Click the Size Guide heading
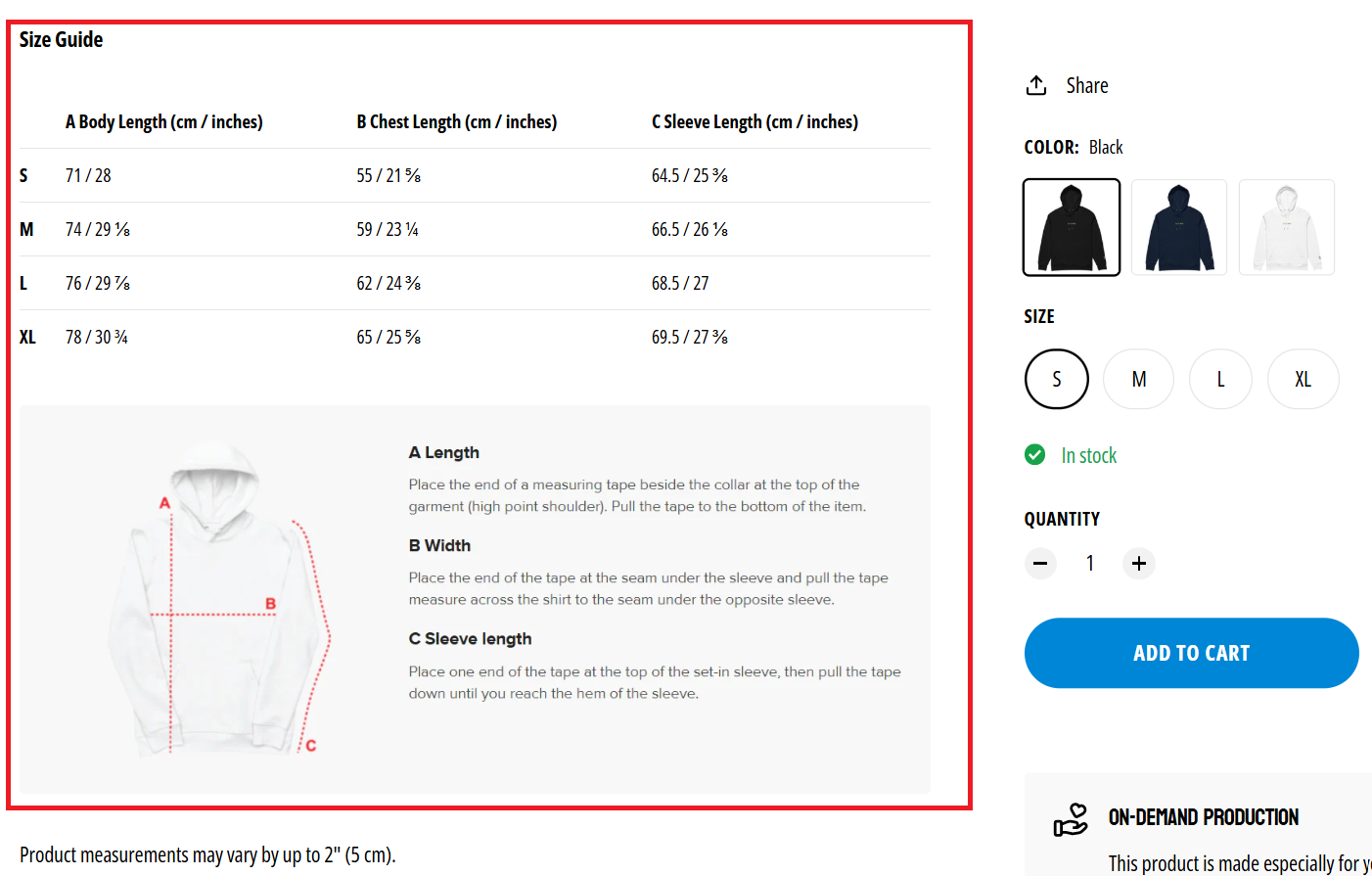This screenshot has width=1372, height=876. [x=61, y=40]
